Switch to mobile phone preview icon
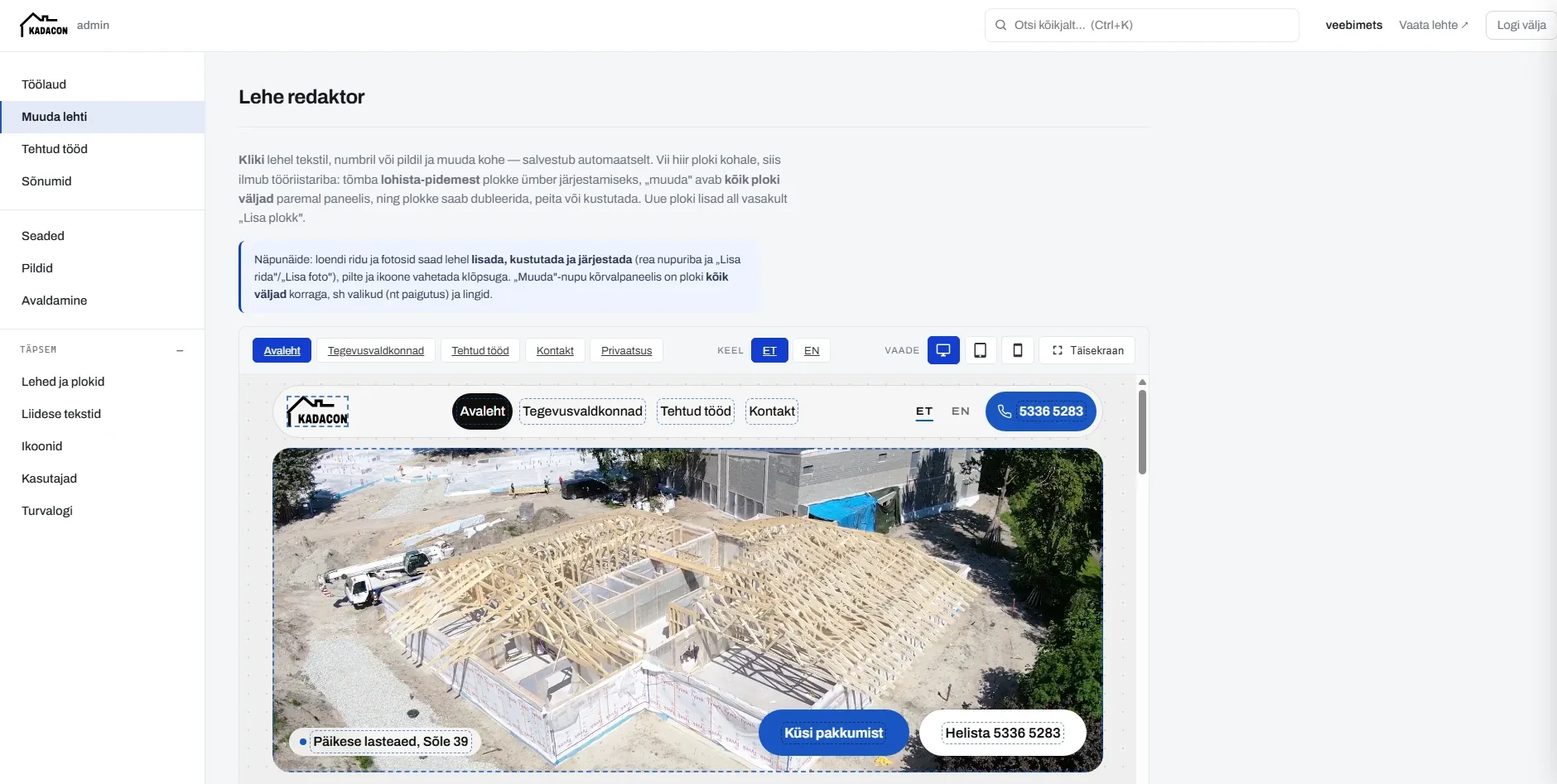The height and width of the screenshot is (784, 1557). pyautogui.click(x=1017, y=350)
